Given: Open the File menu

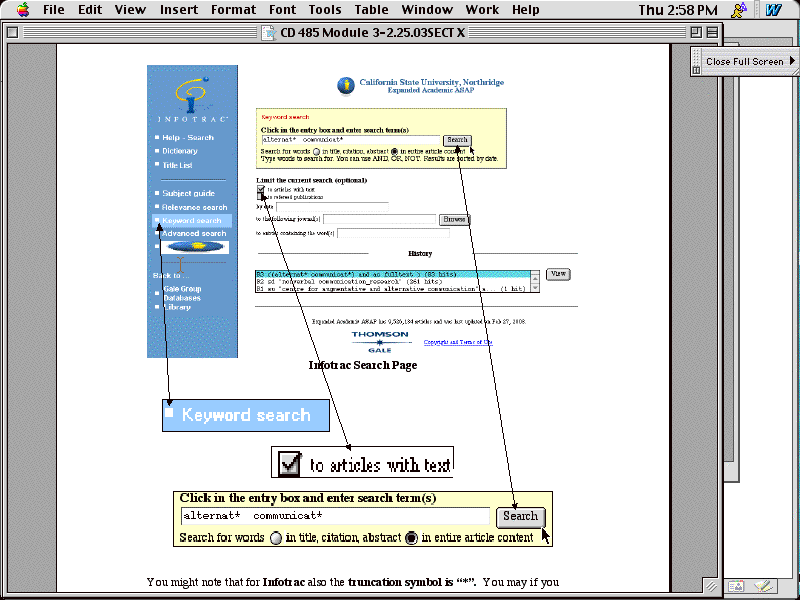Looking at the screenshot, I should click(54, 10).
